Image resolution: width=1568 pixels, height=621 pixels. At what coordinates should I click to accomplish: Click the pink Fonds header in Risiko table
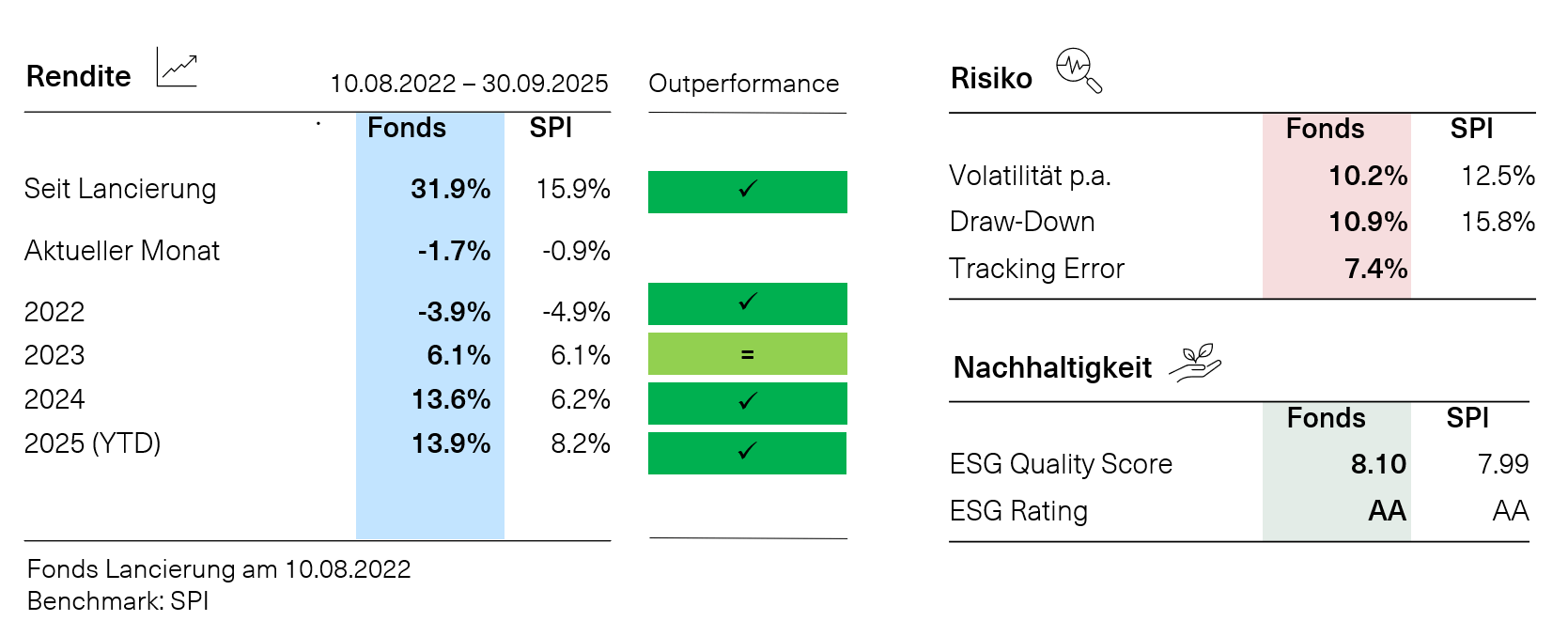point(1325,129)
